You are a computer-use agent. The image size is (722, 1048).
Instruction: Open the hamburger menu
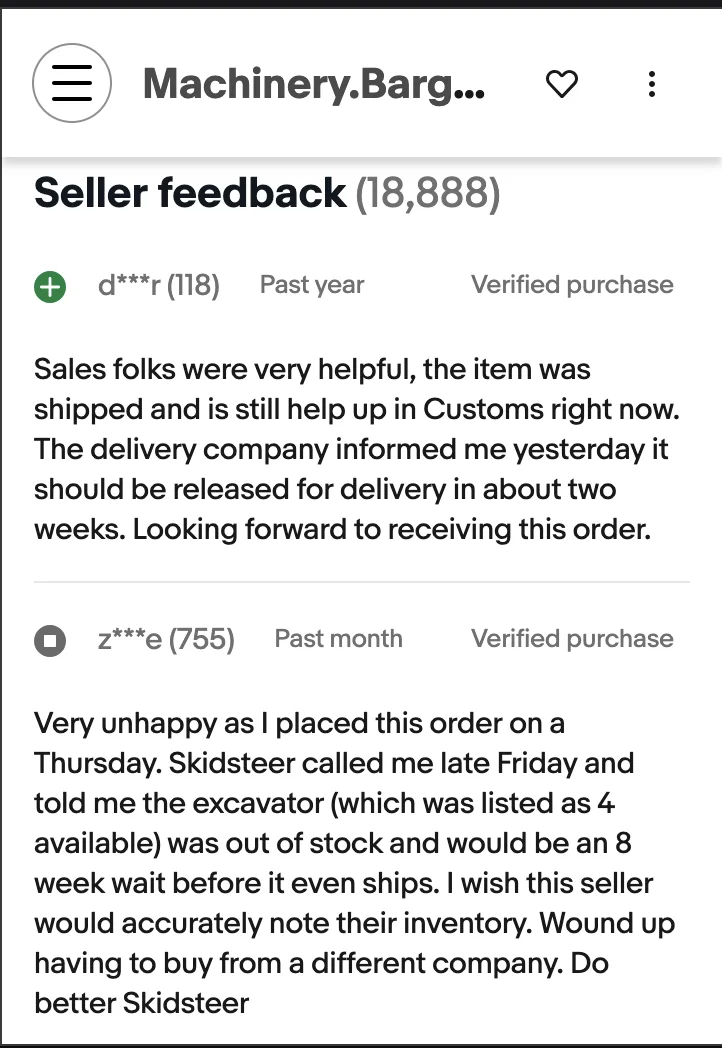pyautogui.click(x=72, y=84)
